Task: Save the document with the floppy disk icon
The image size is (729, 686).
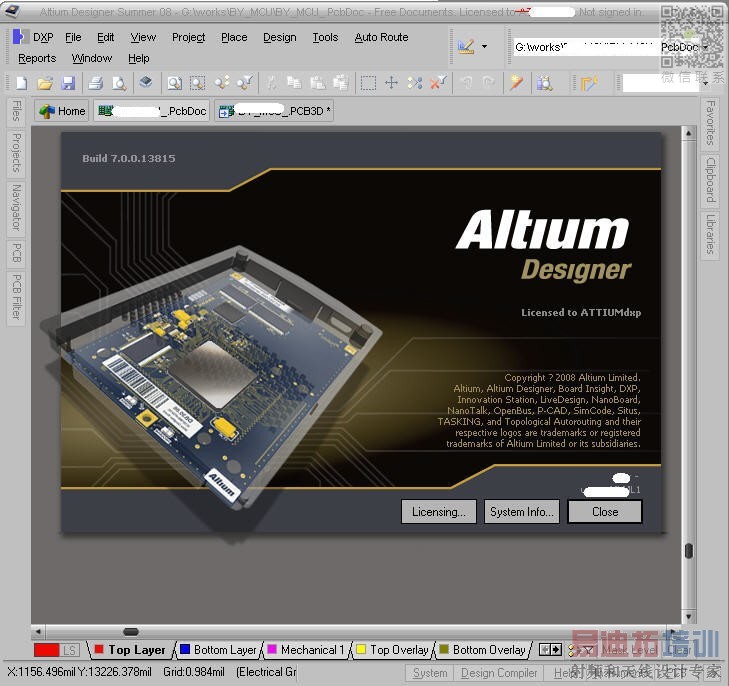Action: pyautogui.click(x=68, y=83)
